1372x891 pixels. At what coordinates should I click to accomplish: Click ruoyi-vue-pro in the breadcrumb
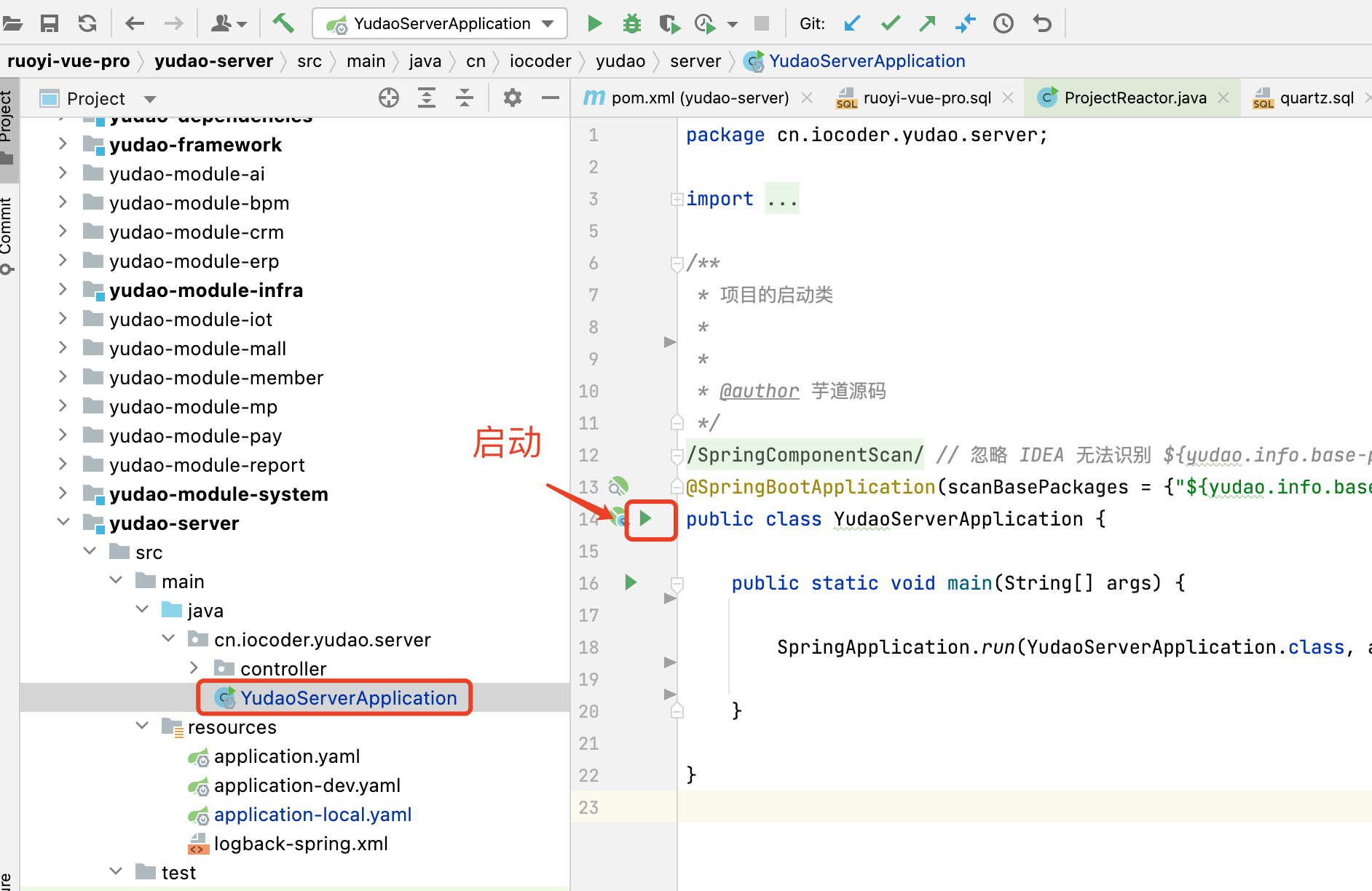click(x=68, y=61)
